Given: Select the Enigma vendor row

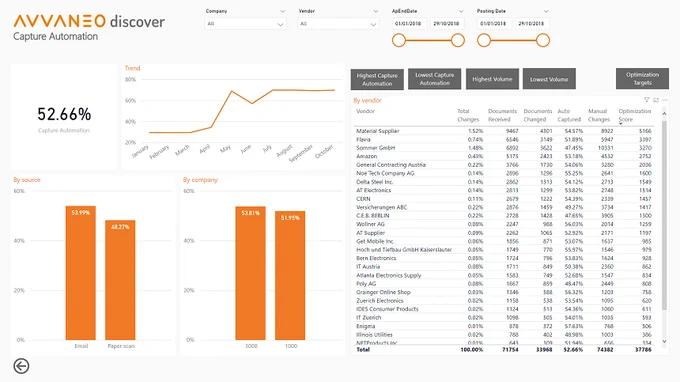Looking at the screenshot, I should (504, 326).
